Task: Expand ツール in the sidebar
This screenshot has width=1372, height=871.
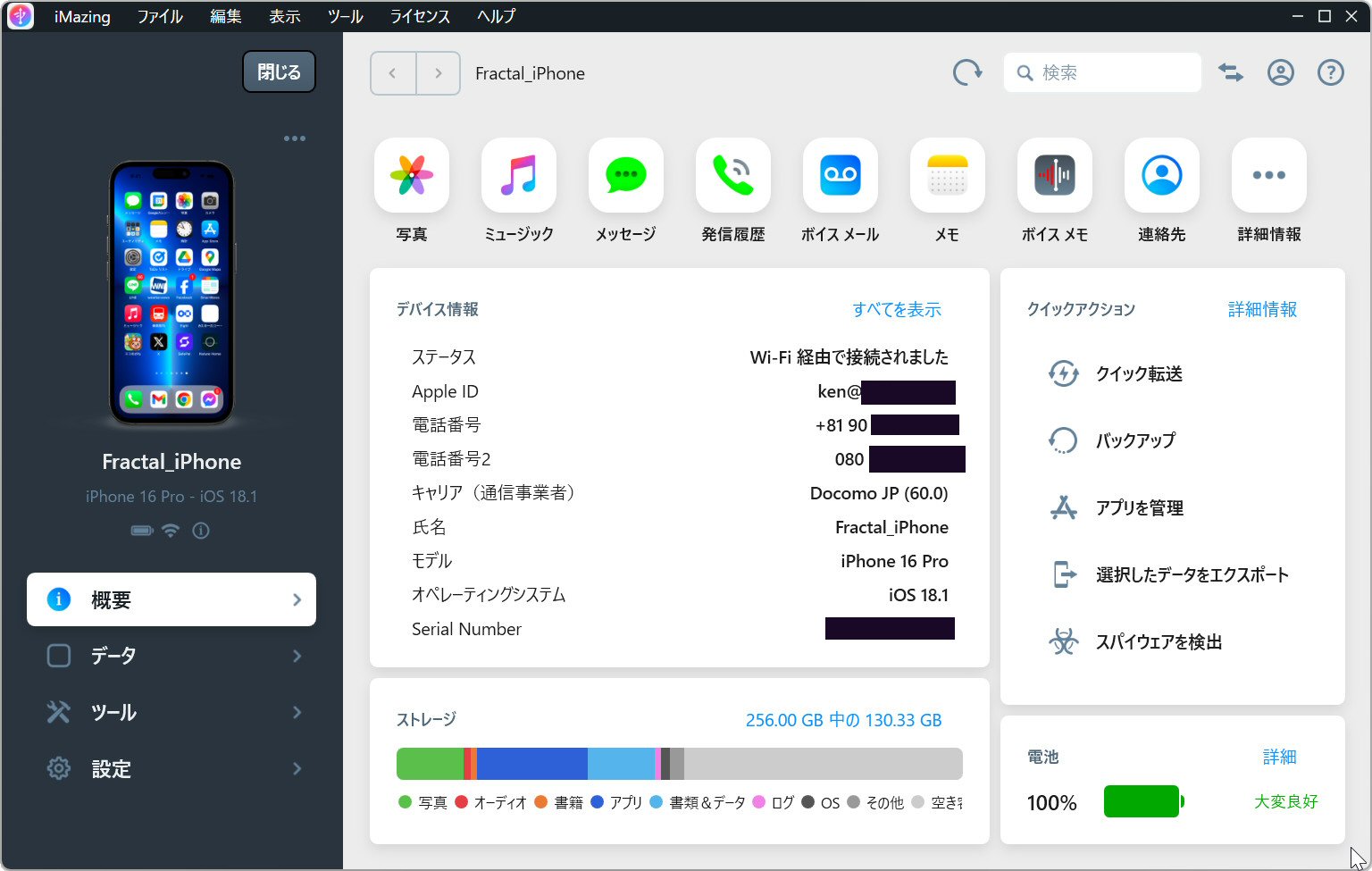Action: [171, 712]
